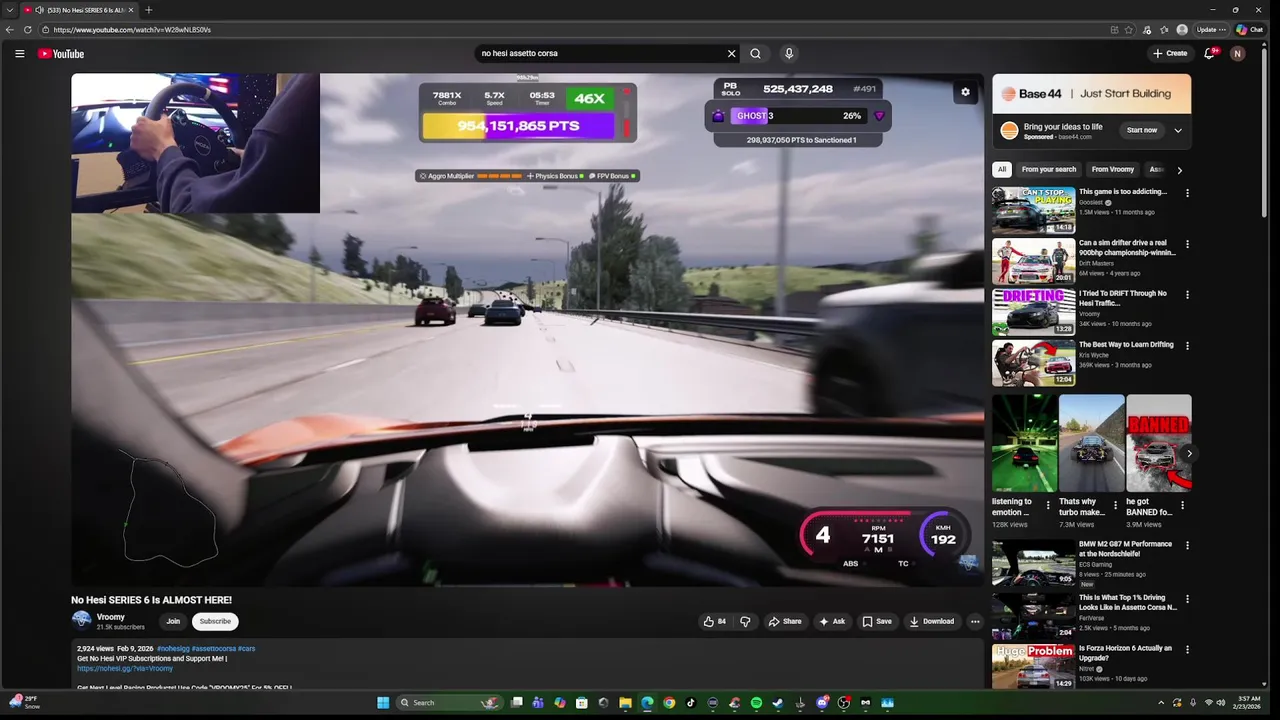Click the YouTube search input field
Viewport: 1280px width, 720px height.
(600, 53)
